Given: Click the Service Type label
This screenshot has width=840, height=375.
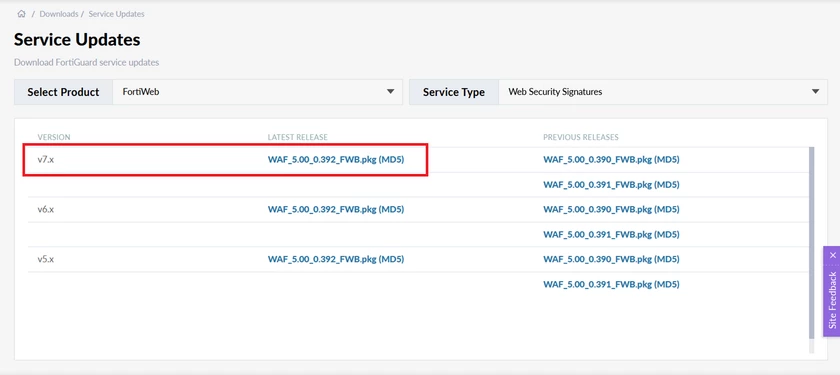Looking at the screenshot, I should pyautogui.click(x=454, y=92).
